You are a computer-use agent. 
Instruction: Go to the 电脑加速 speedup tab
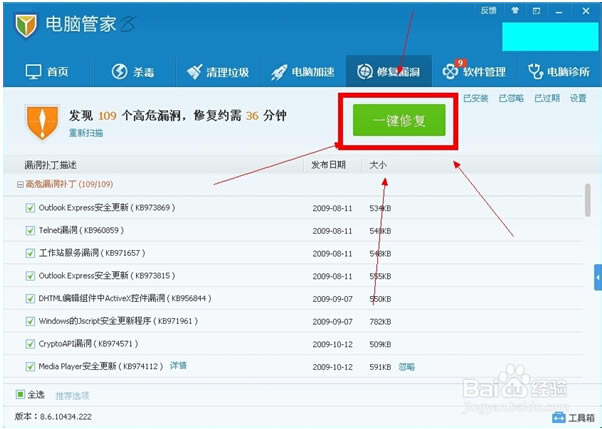303,72
